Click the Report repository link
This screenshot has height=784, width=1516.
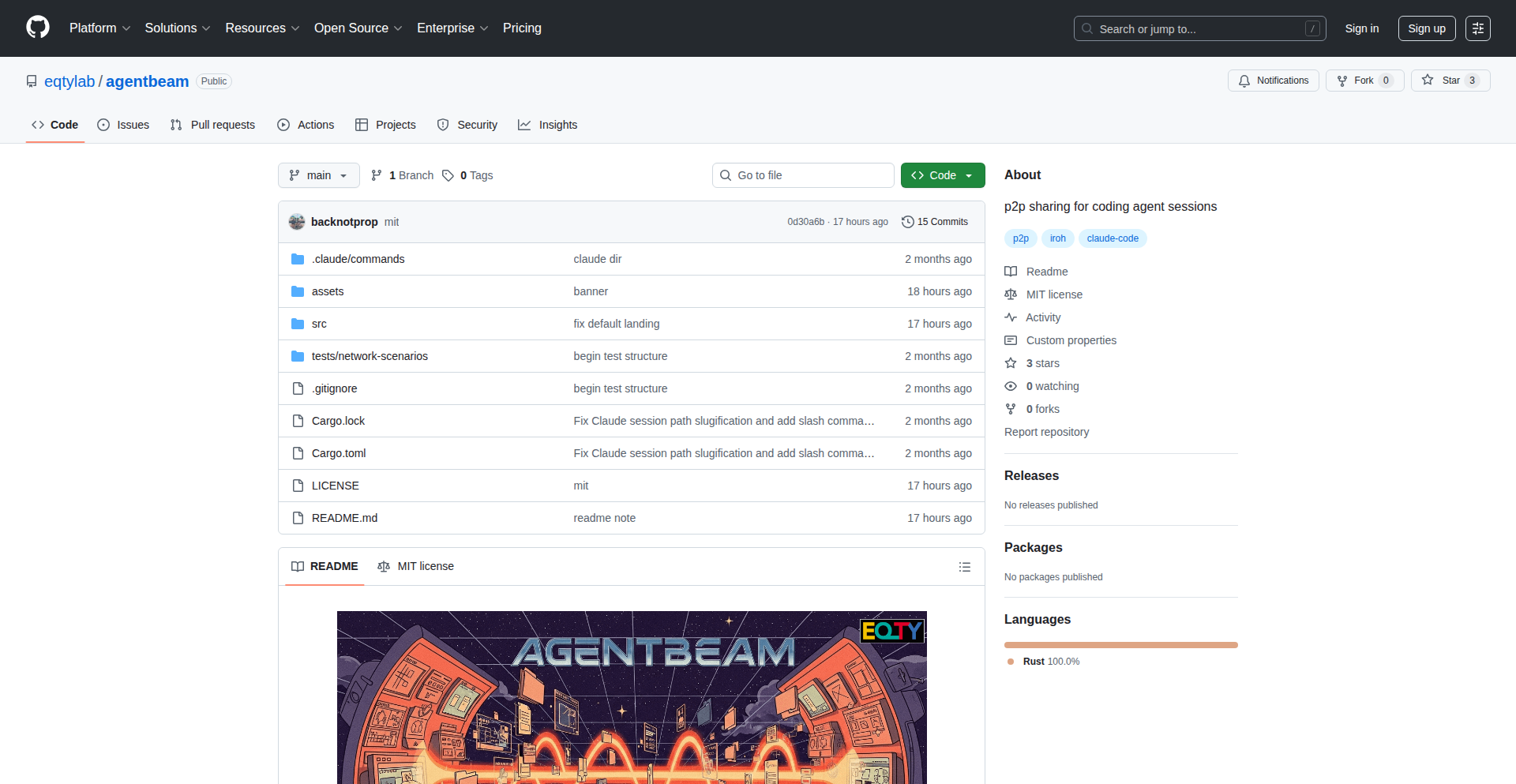point(1046,432)
